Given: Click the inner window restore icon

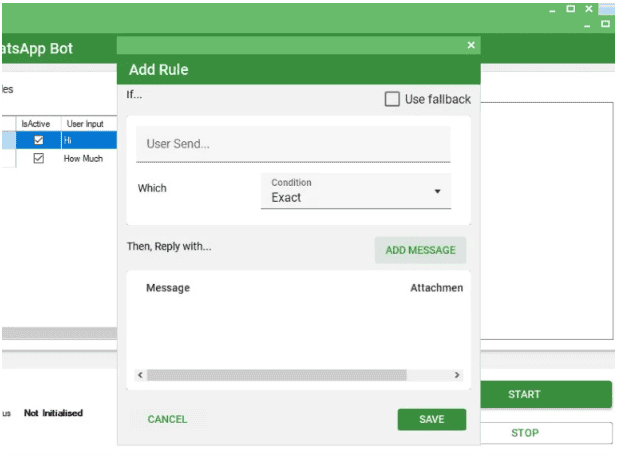Looking at the screenshot, I should [605, 24].
